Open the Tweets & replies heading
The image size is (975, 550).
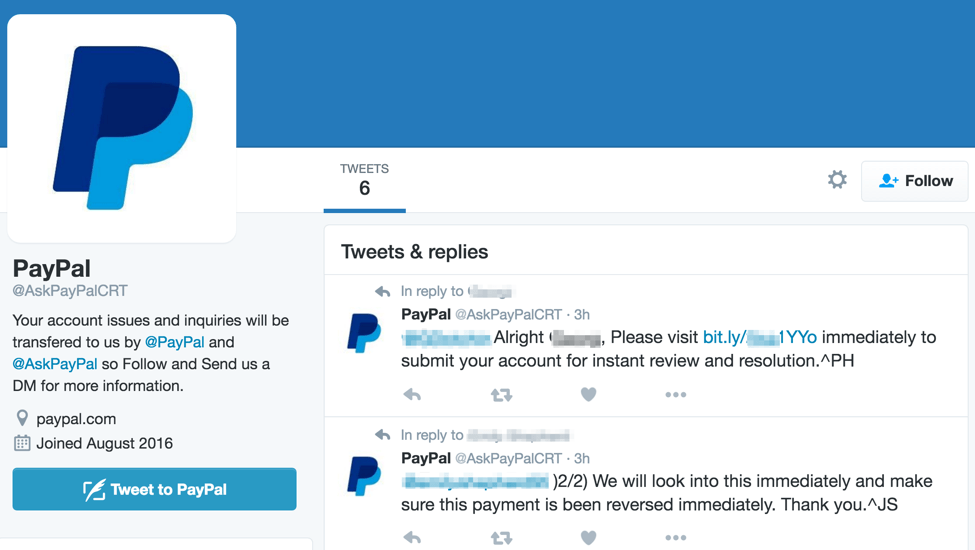coord(414,252)
